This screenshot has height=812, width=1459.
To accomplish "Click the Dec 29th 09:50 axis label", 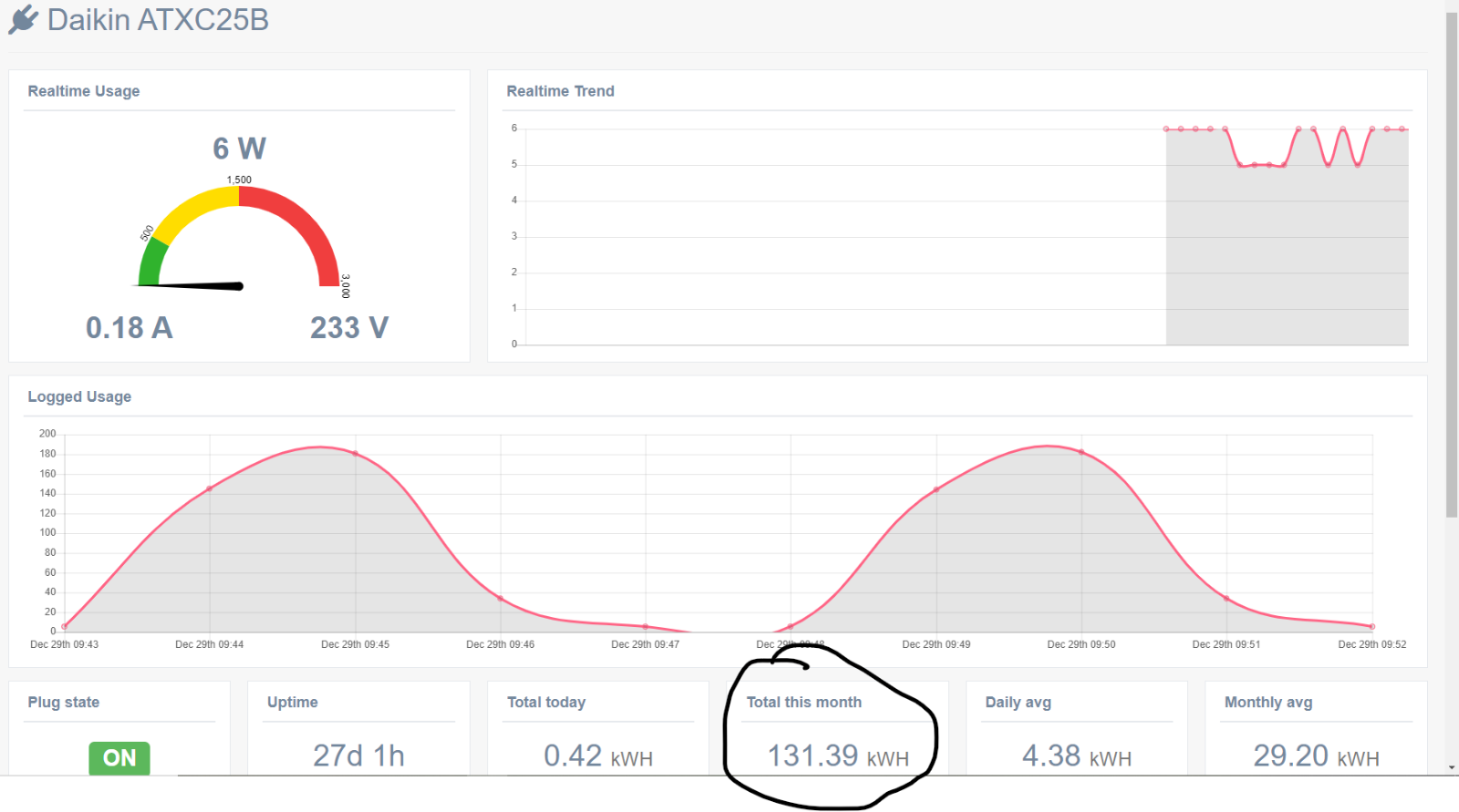I will point(1081,644).
